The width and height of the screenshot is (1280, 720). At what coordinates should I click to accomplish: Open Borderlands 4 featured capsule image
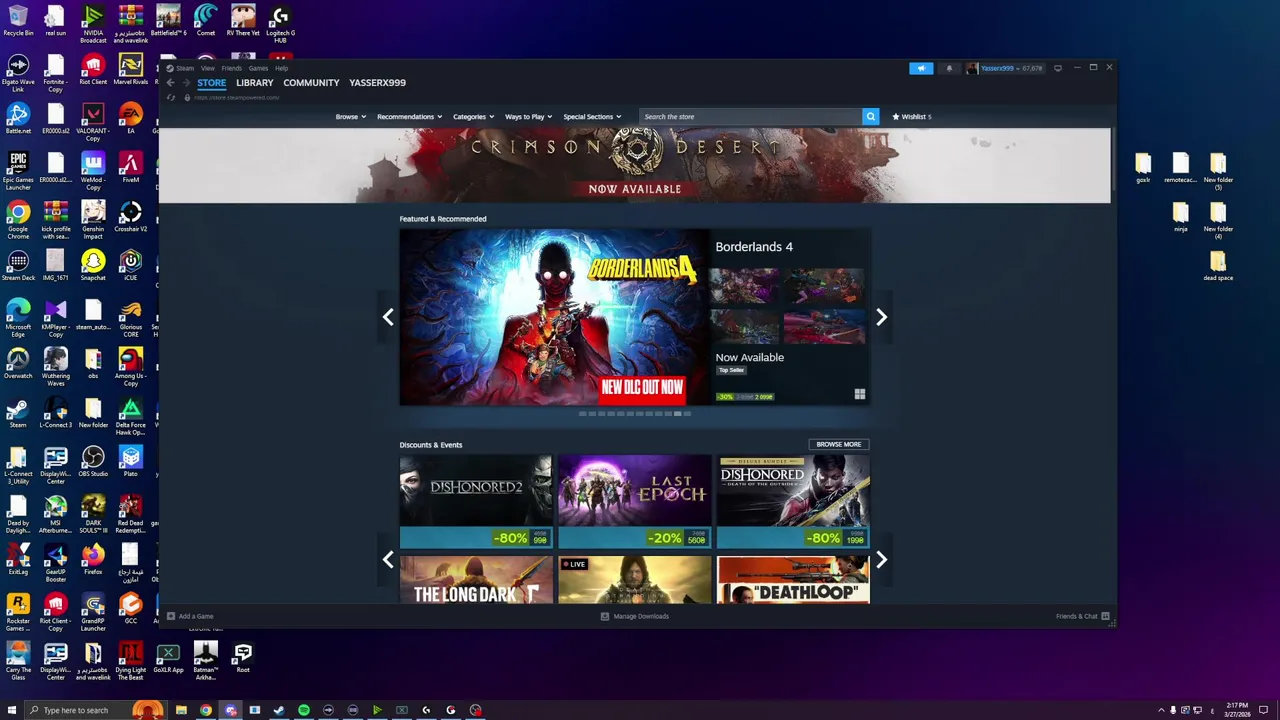(554, 318)
